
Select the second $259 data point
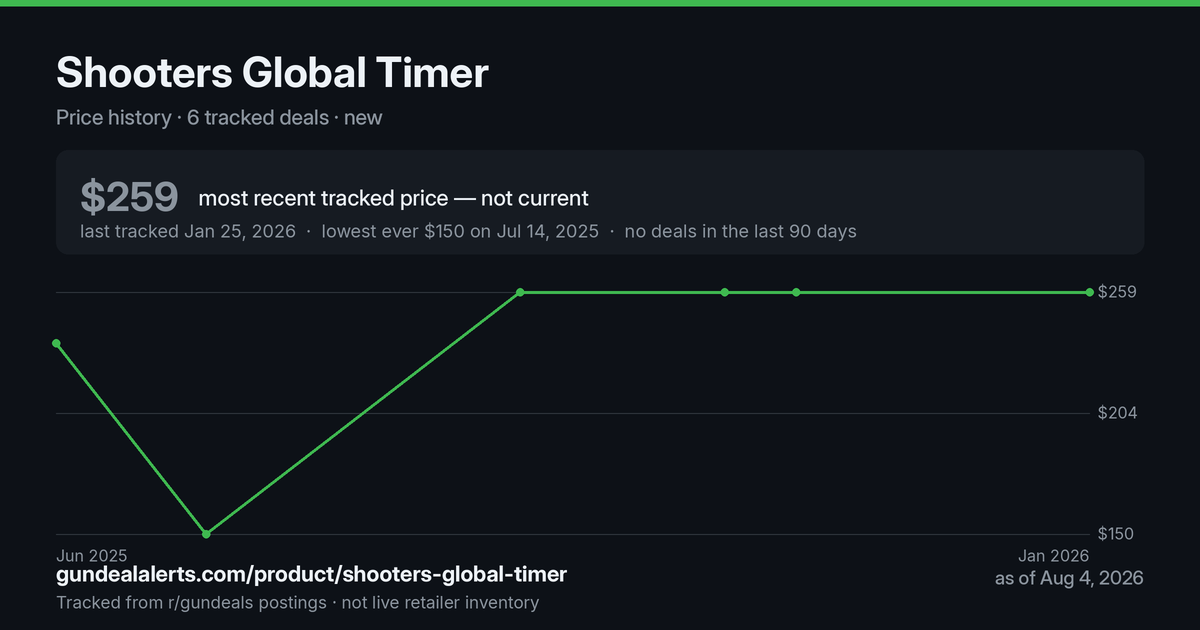click(x=725, y=292)
